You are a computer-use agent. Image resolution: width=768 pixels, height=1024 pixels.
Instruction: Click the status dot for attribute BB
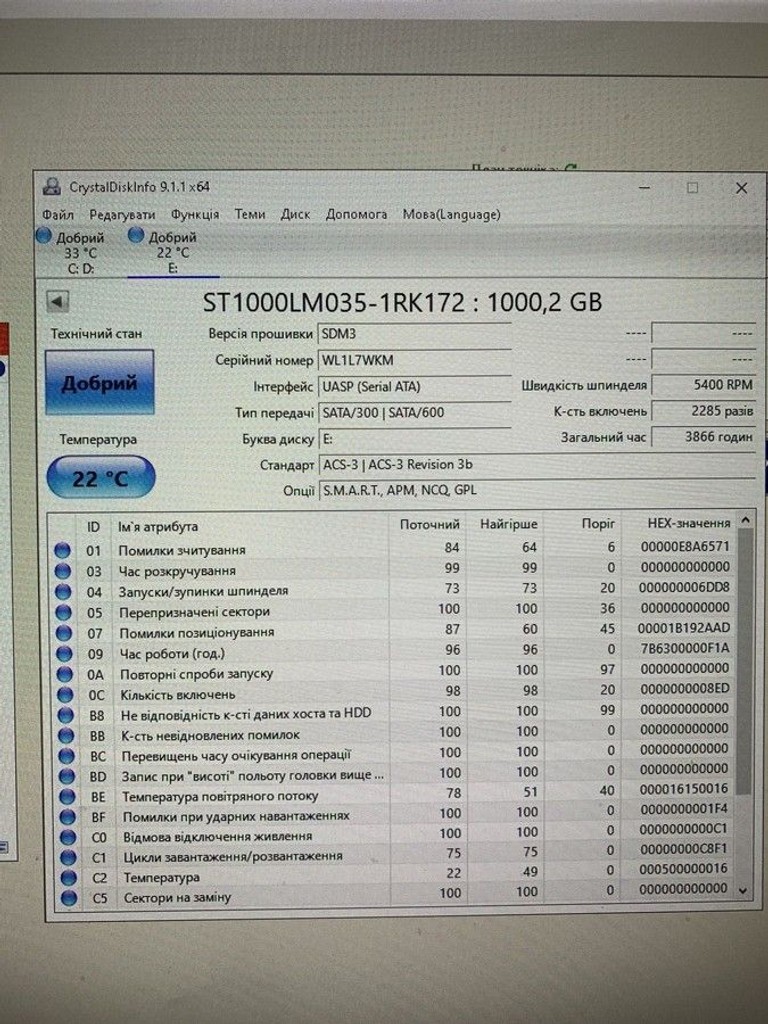(66, 735)
